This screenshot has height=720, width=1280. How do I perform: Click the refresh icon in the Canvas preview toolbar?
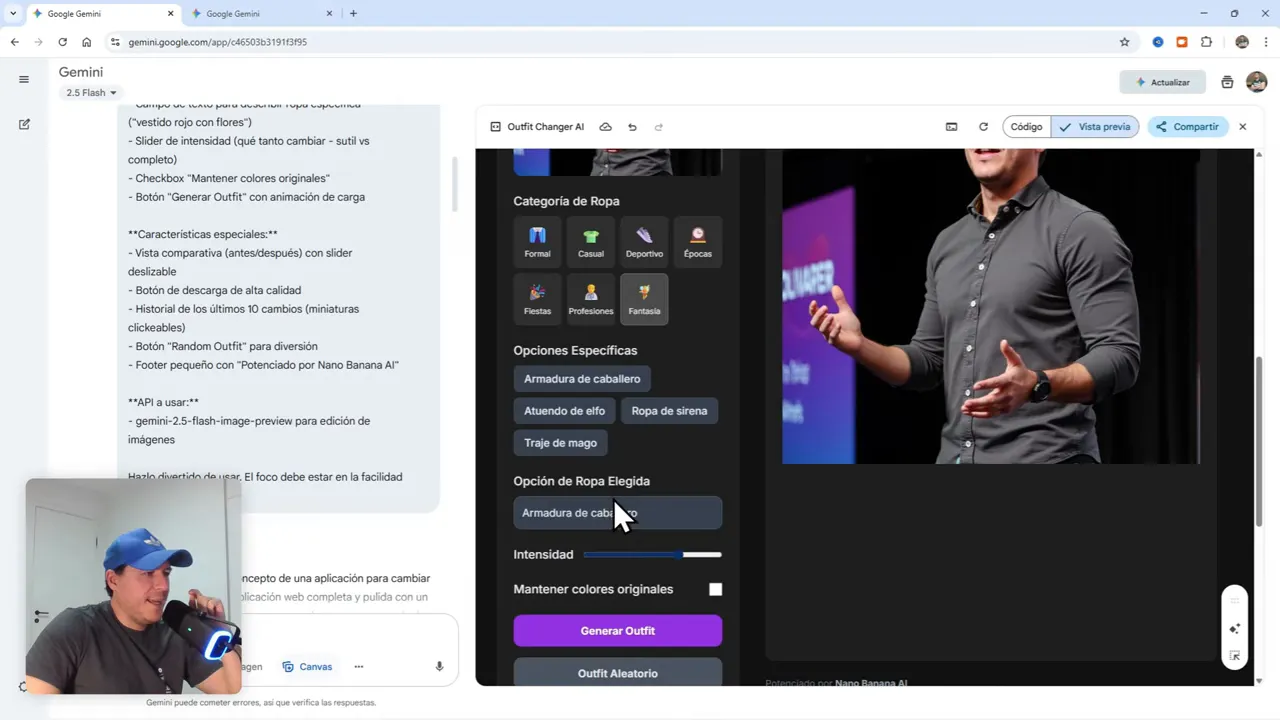[983, 127]
